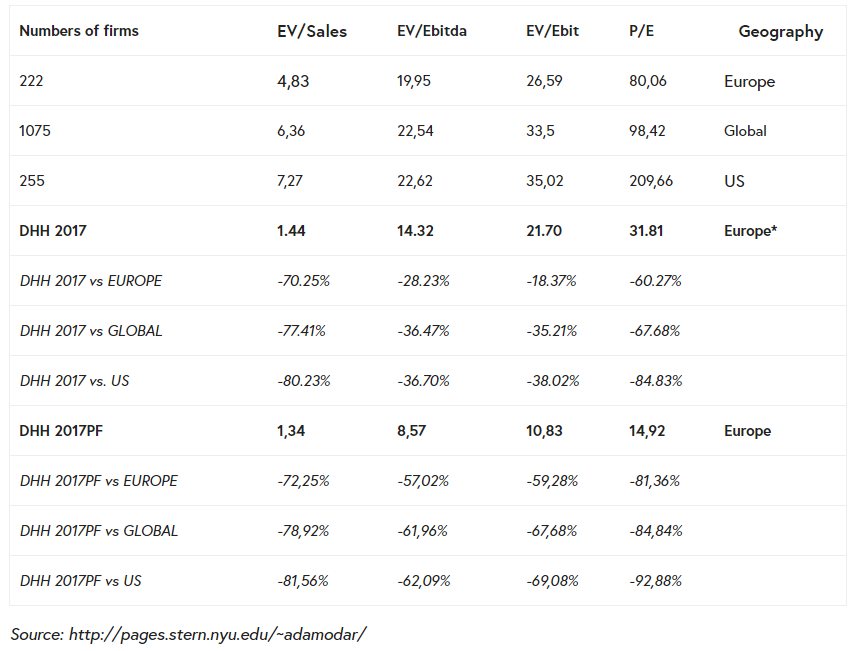This screenshot has width=868, height=651.
Task: Click the "Numbers of firms" column header
Action: (79, 31)
